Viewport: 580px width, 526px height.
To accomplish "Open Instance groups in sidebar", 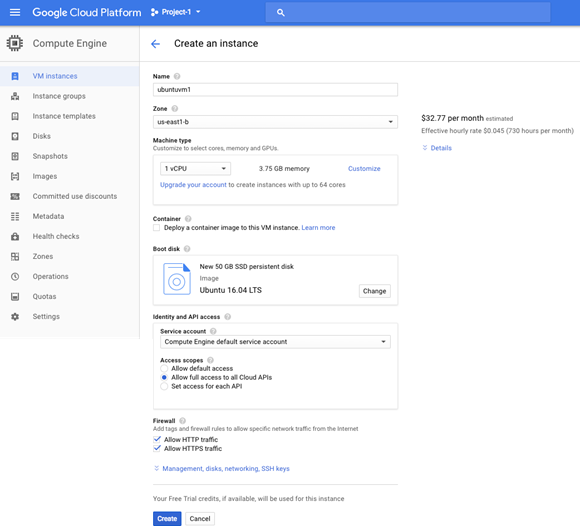I will [x=70, y=96].
